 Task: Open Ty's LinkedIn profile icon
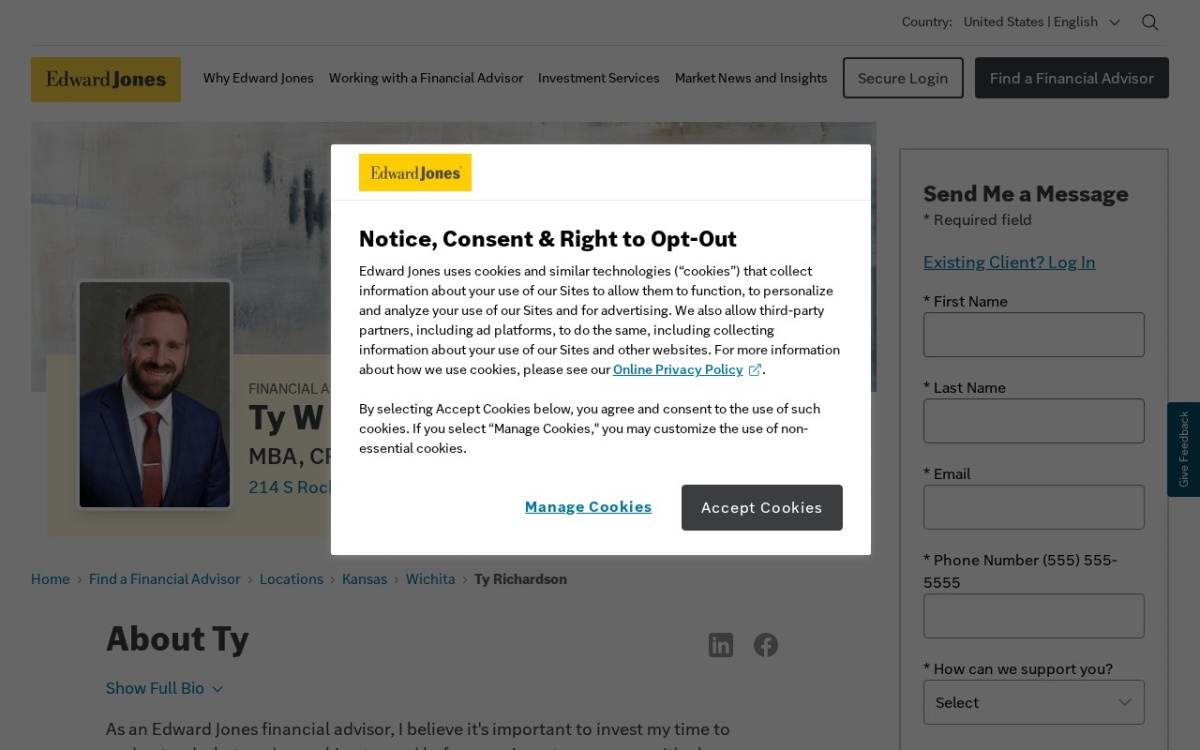(x=721, y=645)
